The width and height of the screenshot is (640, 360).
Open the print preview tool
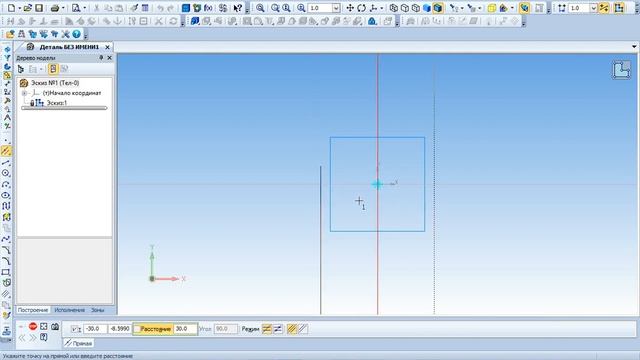point(76,8)
